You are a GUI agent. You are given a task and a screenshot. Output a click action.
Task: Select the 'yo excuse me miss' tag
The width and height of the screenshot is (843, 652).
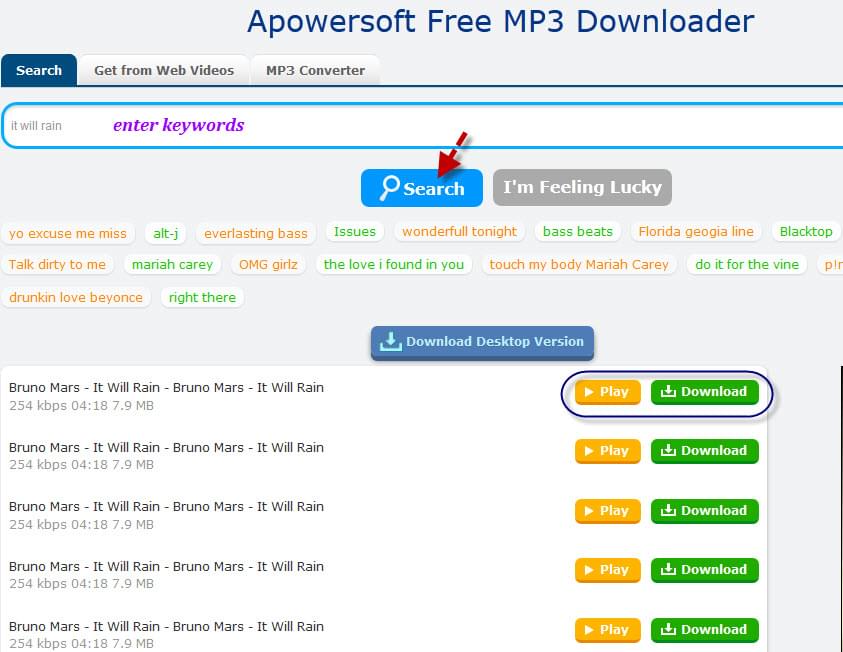point(68,233)
